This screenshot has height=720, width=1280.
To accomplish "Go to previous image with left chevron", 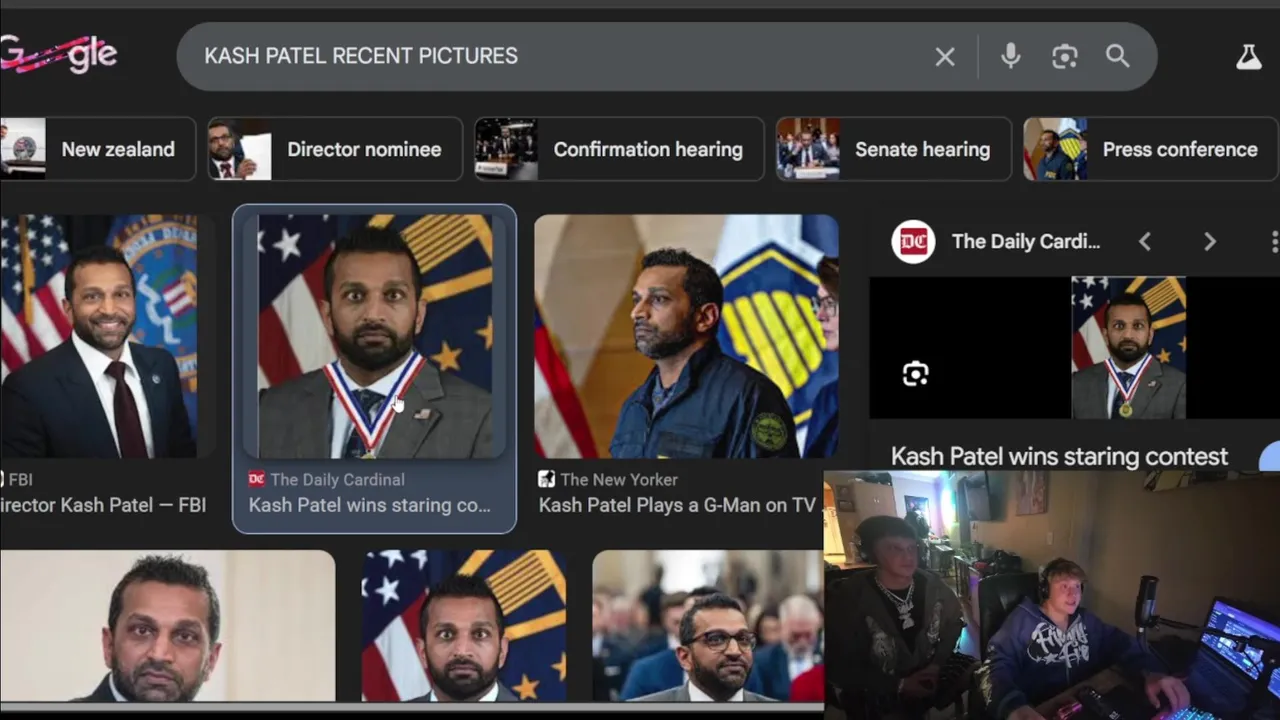I will [x=1145, y=241].
